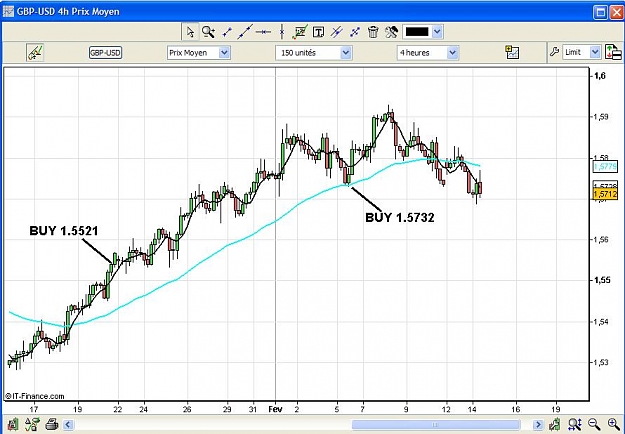Screen dimensions: 625x434
Task: Click the bottom-left chart export icon
Action: tap(12, 424)
